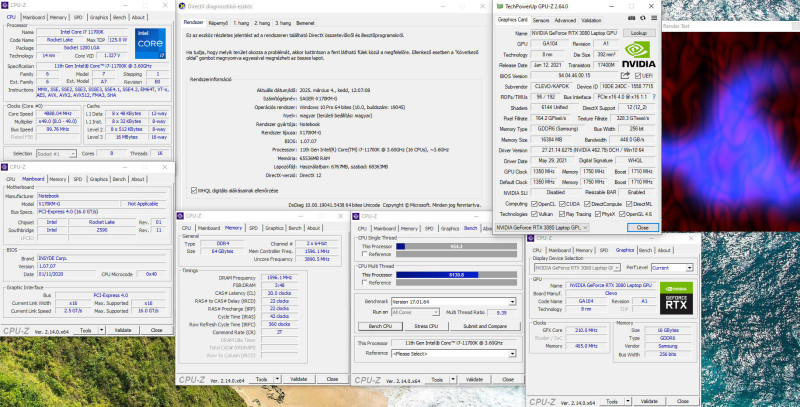This screenshot has height=407, width=800.
Task: Toggle the Ray Tracing checkbox
Action: tap(562, 214)
